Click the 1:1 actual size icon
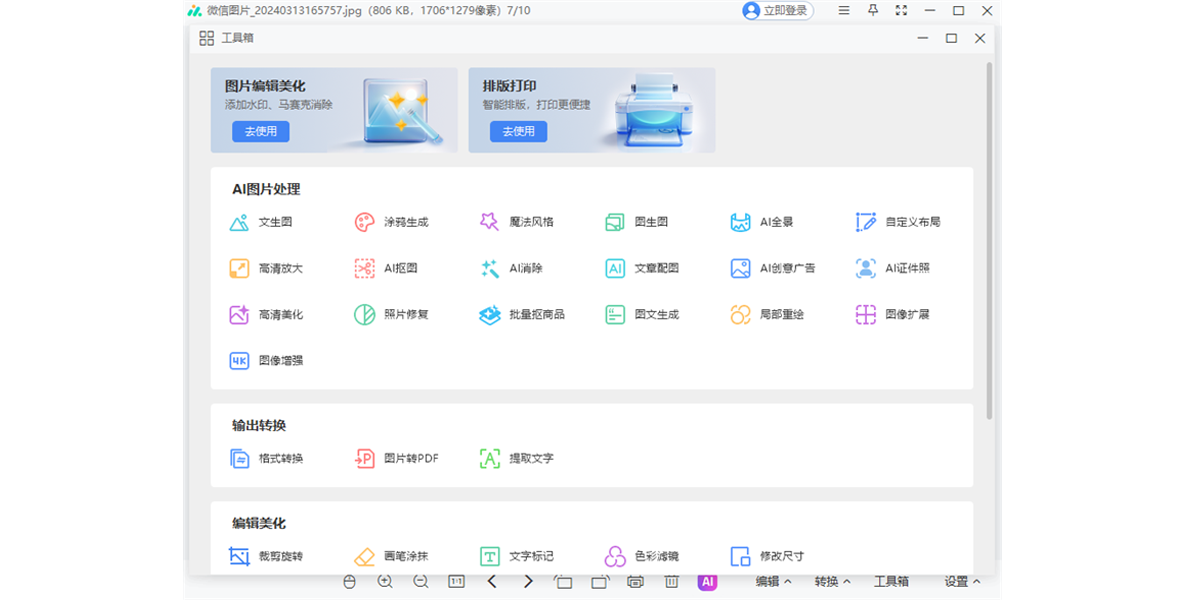The height and width of the screenshot is (600, 1200). [457, 582]
